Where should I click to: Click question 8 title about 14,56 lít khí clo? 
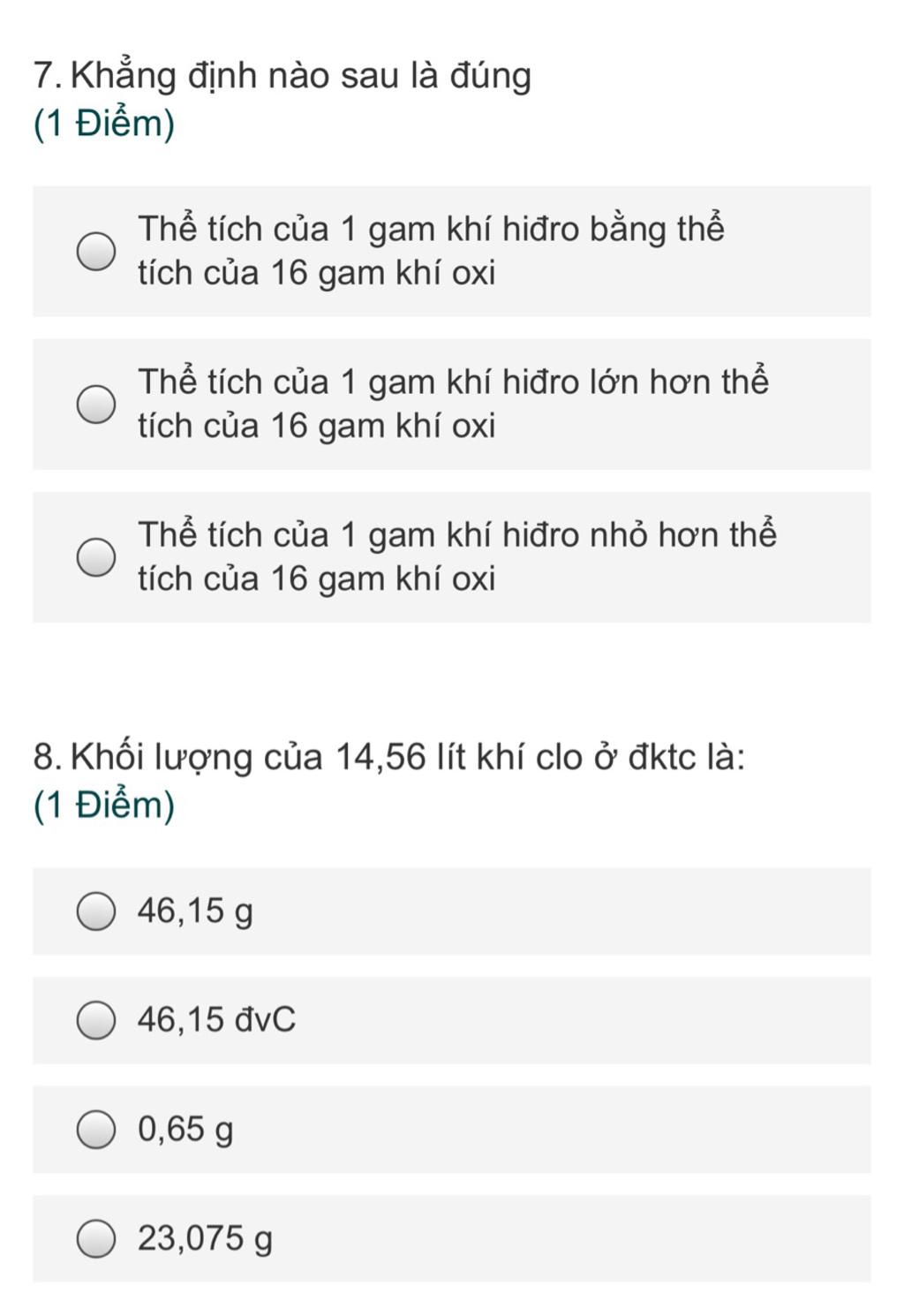tap(407, 758)
